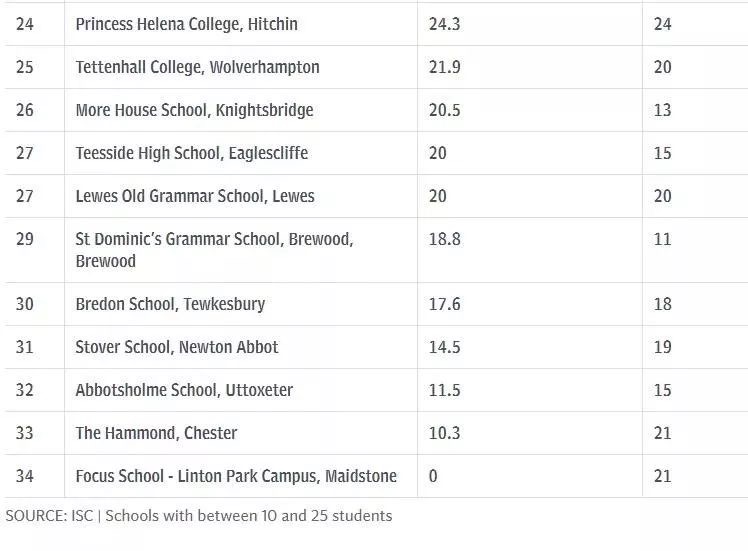The width and height of the screenshot is (748, 551).
Task: Select Abbotsholme School, Uttoxeter text
Action: (184, 390)
